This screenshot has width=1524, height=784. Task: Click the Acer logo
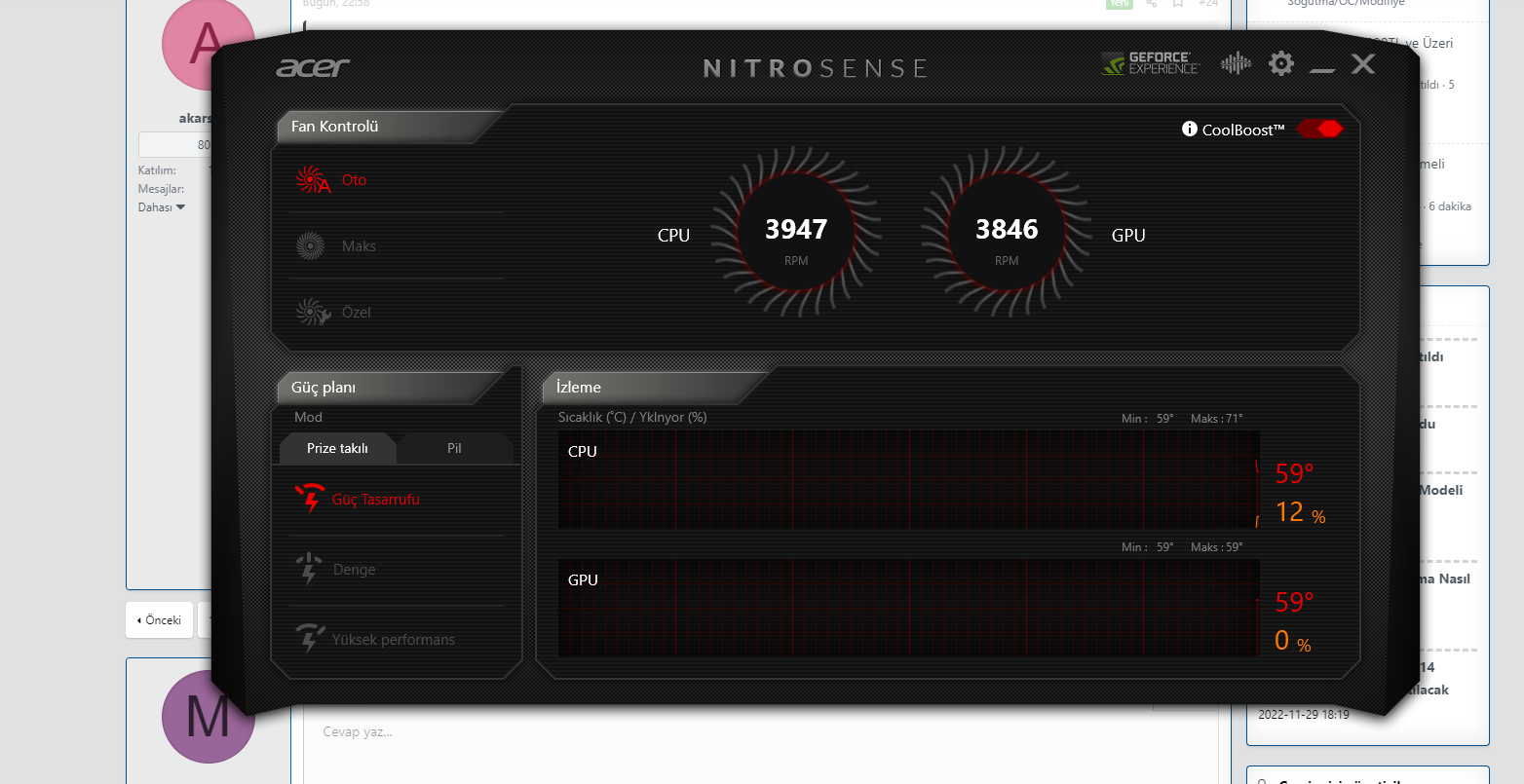(x=313, y=67)
